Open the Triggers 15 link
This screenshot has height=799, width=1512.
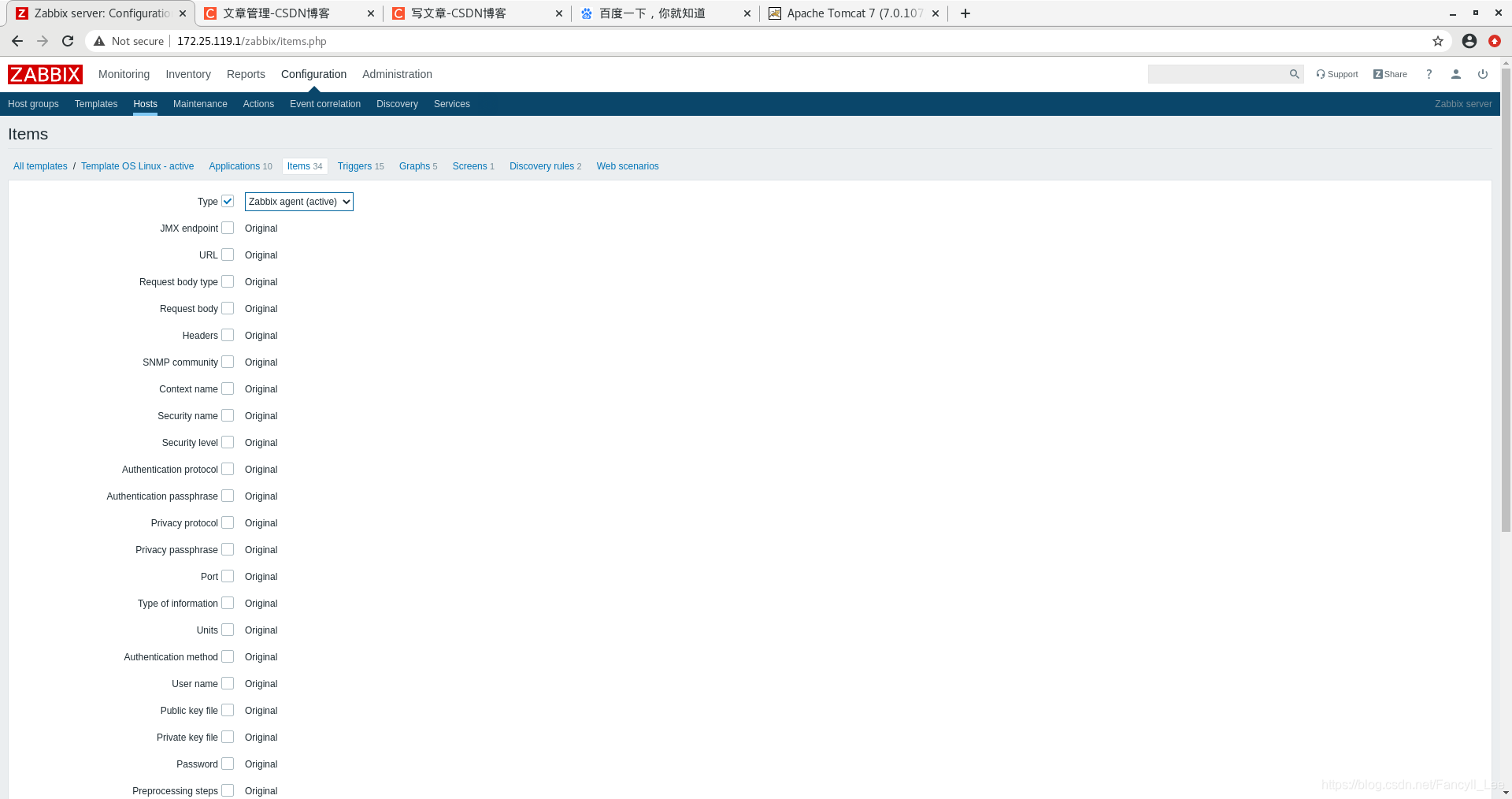(361, 166)
